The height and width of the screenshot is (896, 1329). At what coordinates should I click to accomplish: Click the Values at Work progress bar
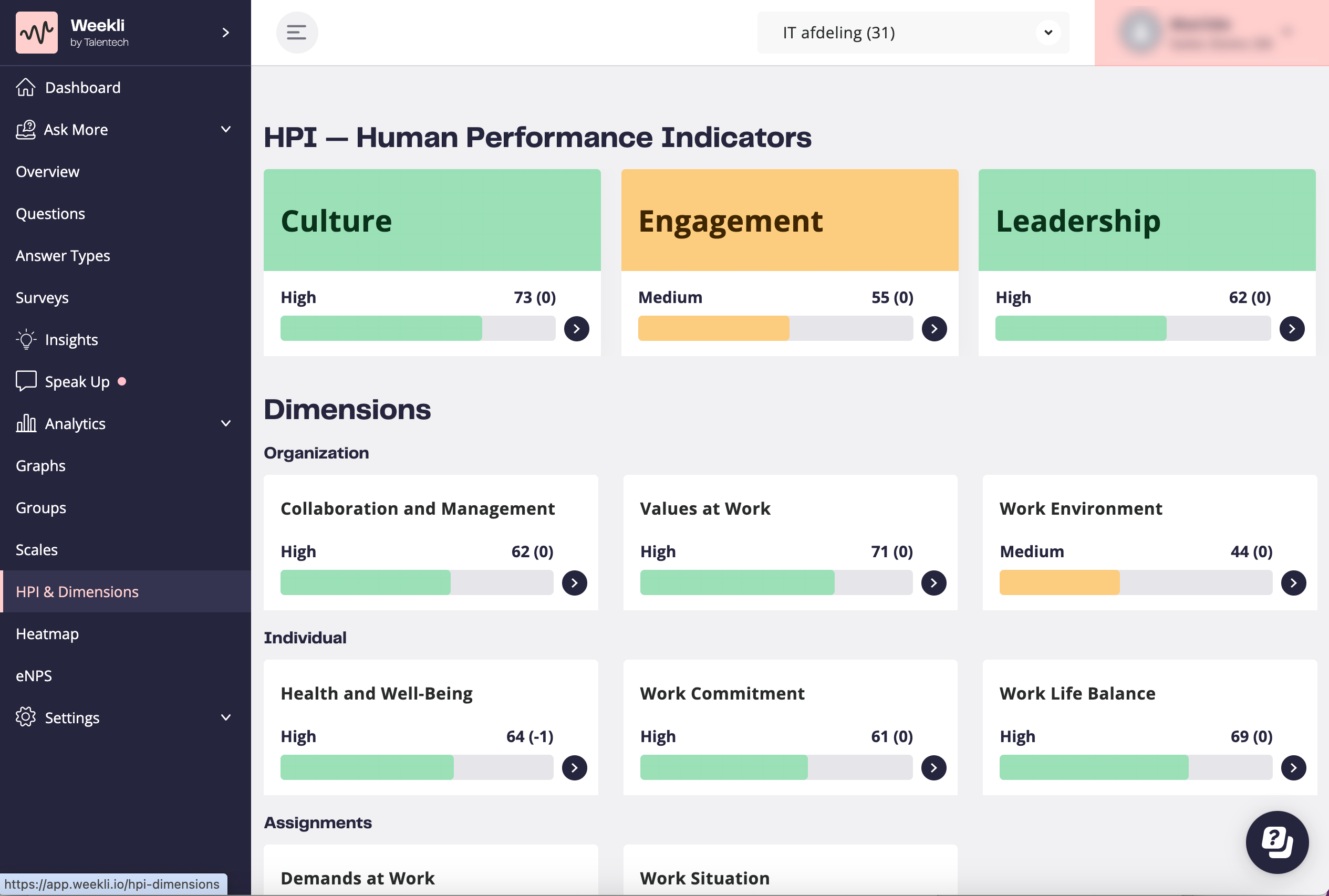coord(776,583)
